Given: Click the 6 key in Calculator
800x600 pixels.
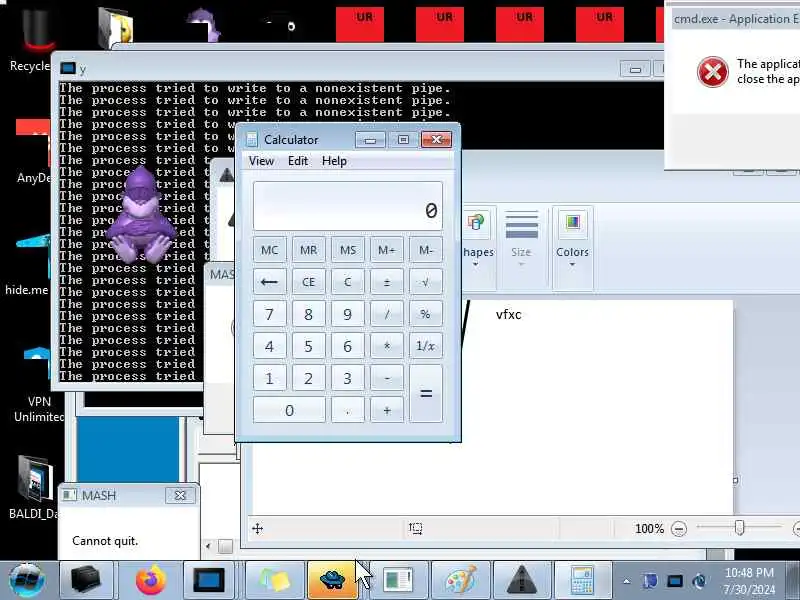Looking at the screenshot, I should point(347,346).
